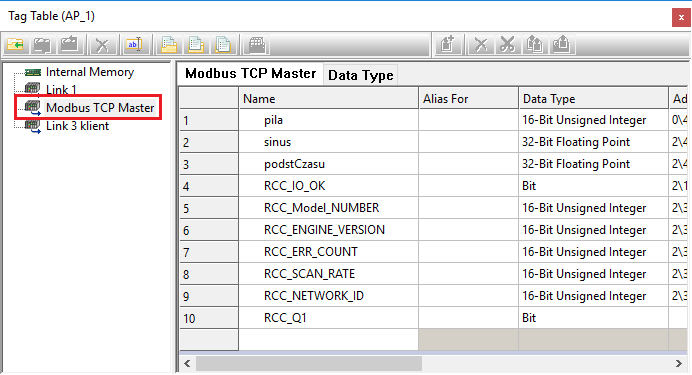The width and height of the screenshot is (692, 375).
Task: Click the horizontal scrollbar right arrow
Action: (x=678, y=364)
